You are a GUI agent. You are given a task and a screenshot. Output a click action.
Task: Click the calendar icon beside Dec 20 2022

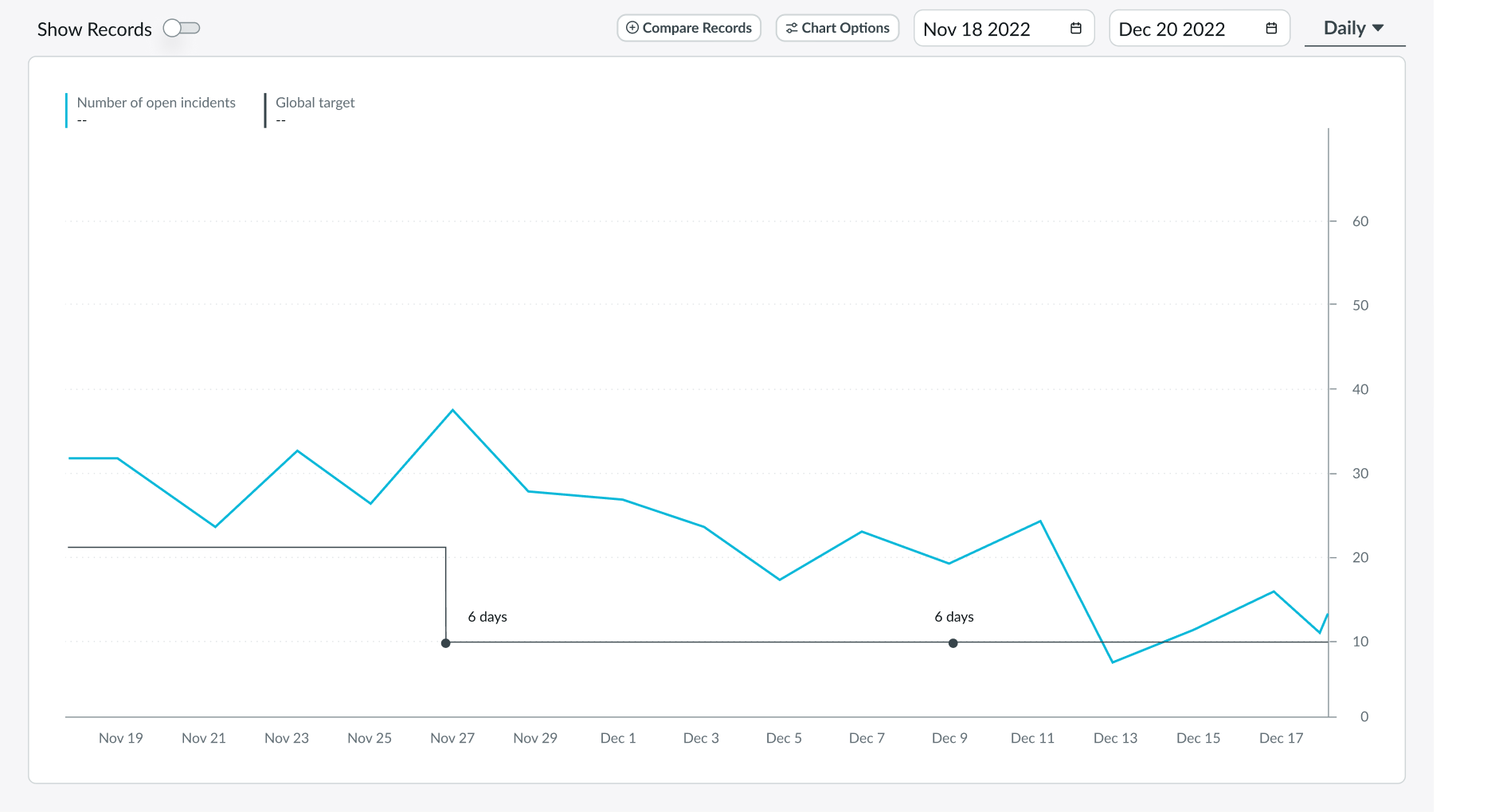(x=1270, y=26)
